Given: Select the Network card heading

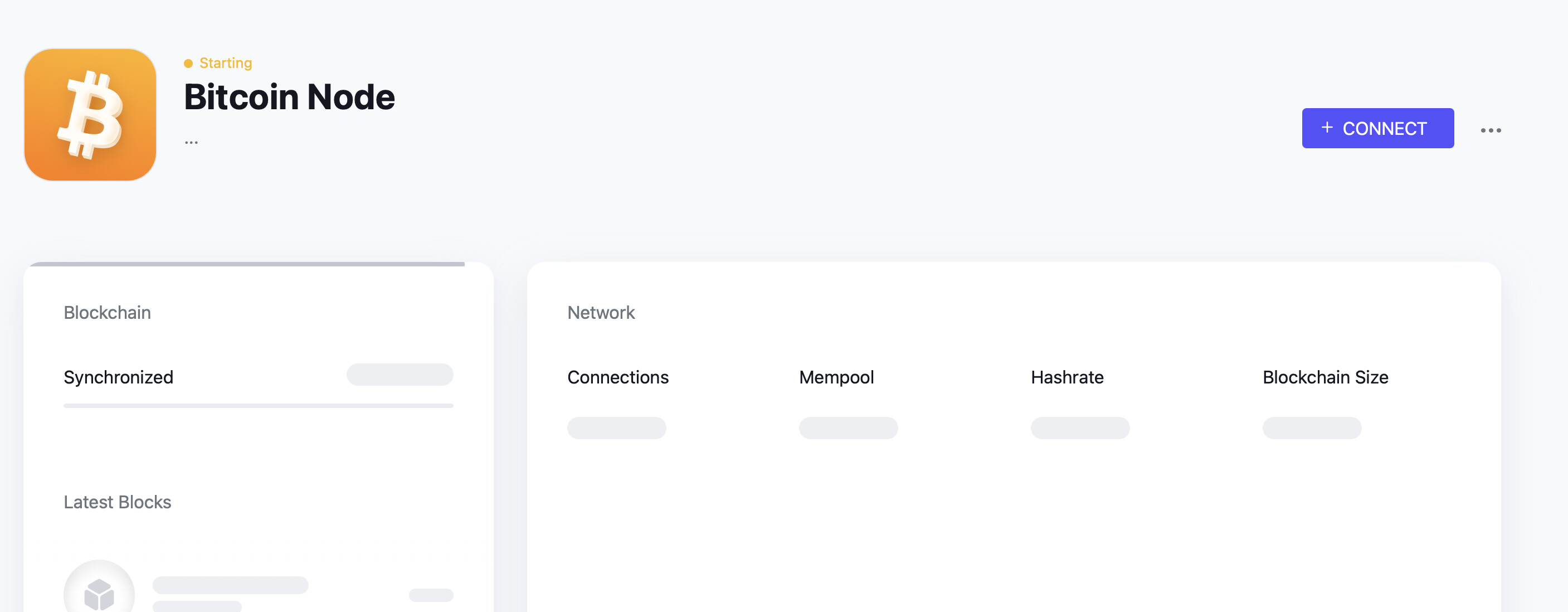Looking at the screenshot, I should pos(601,312).
